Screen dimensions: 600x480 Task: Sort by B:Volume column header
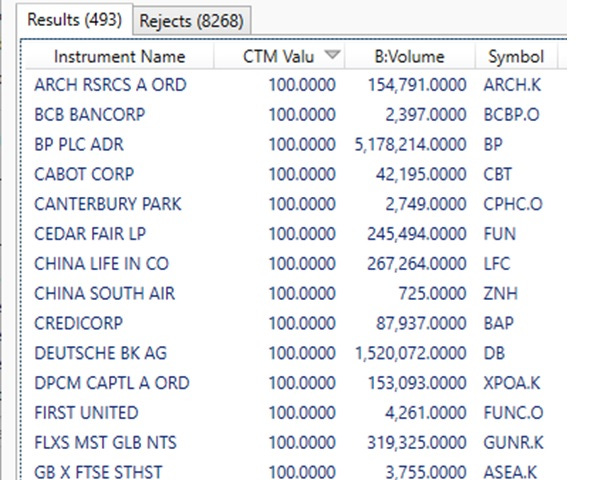point(409,57)
